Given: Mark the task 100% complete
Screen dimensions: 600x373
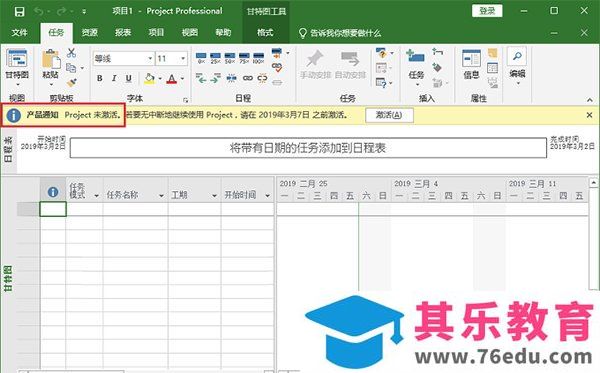Looking at the screenshot, I should click(259, 58).
